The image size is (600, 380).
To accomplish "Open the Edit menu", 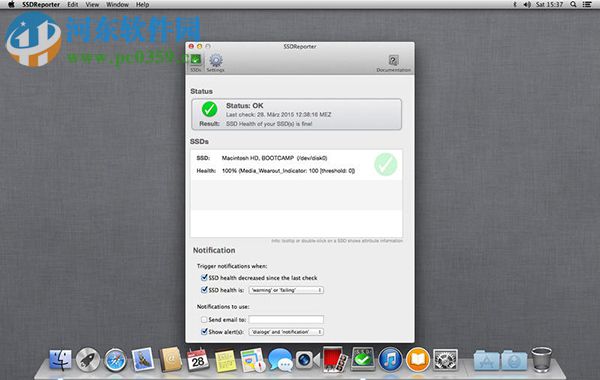I will pos(73,5).
